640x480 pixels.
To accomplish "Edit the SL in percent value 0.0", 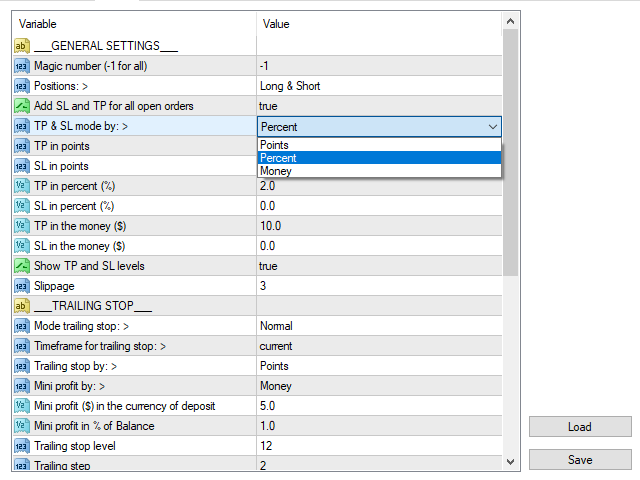I will coord(379,206).
